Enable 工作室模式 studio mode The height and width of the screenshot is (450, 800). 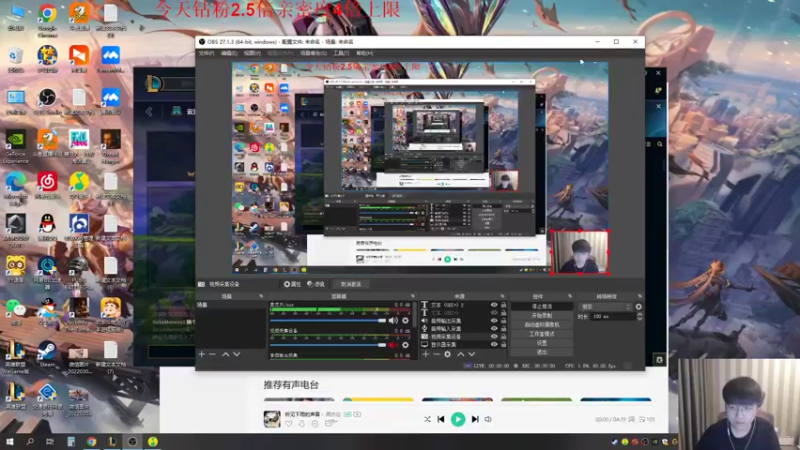542,334
